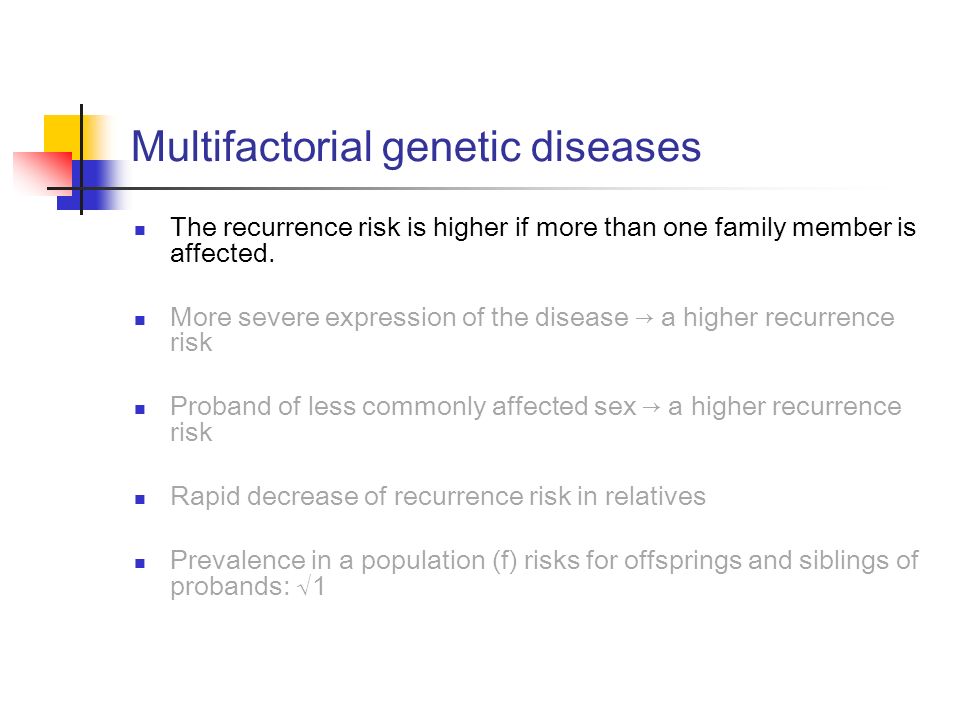This screenshot has height=720, width=960.
Task: Click the blue square in the logo graphic
Action: (x=92, y=185)
